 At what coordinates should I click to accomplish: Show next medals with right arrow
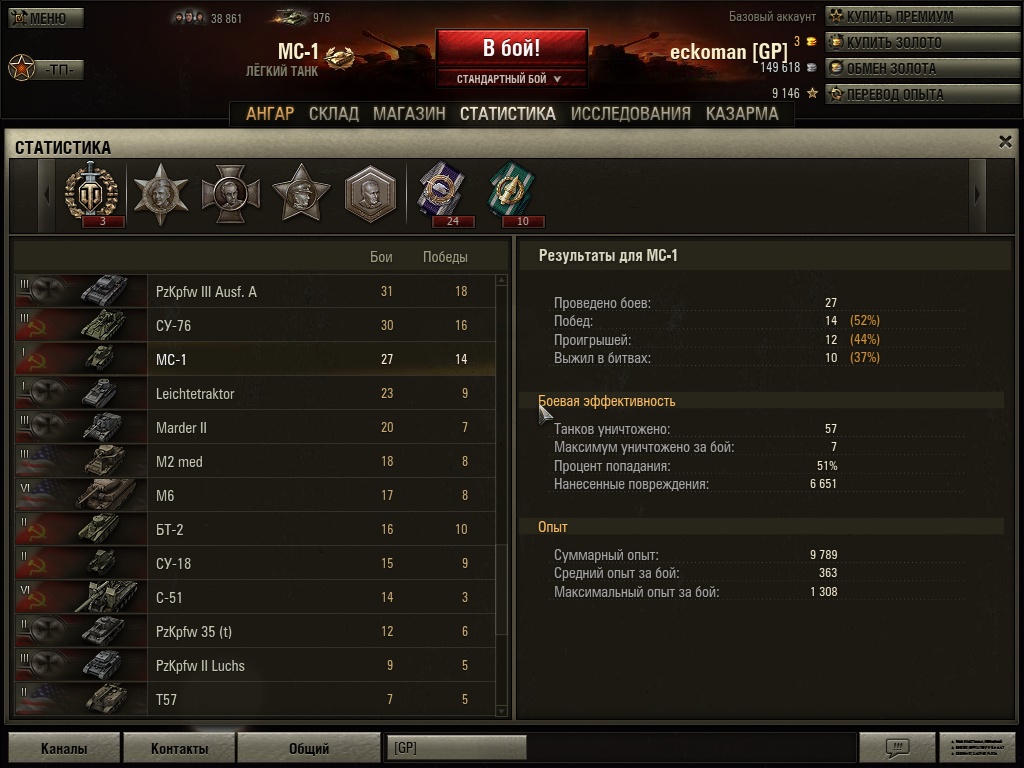pyautogui.click(x=977, y=195)
